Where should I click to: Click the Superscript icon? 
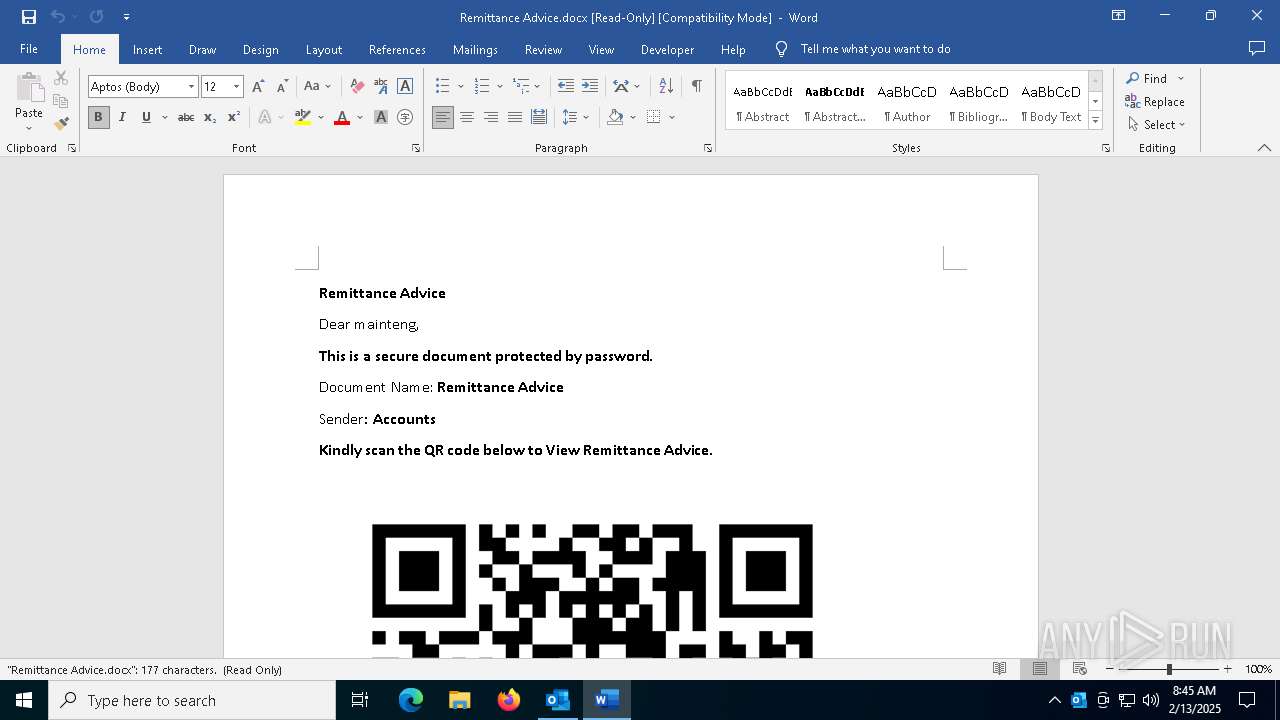click(234, 117)
